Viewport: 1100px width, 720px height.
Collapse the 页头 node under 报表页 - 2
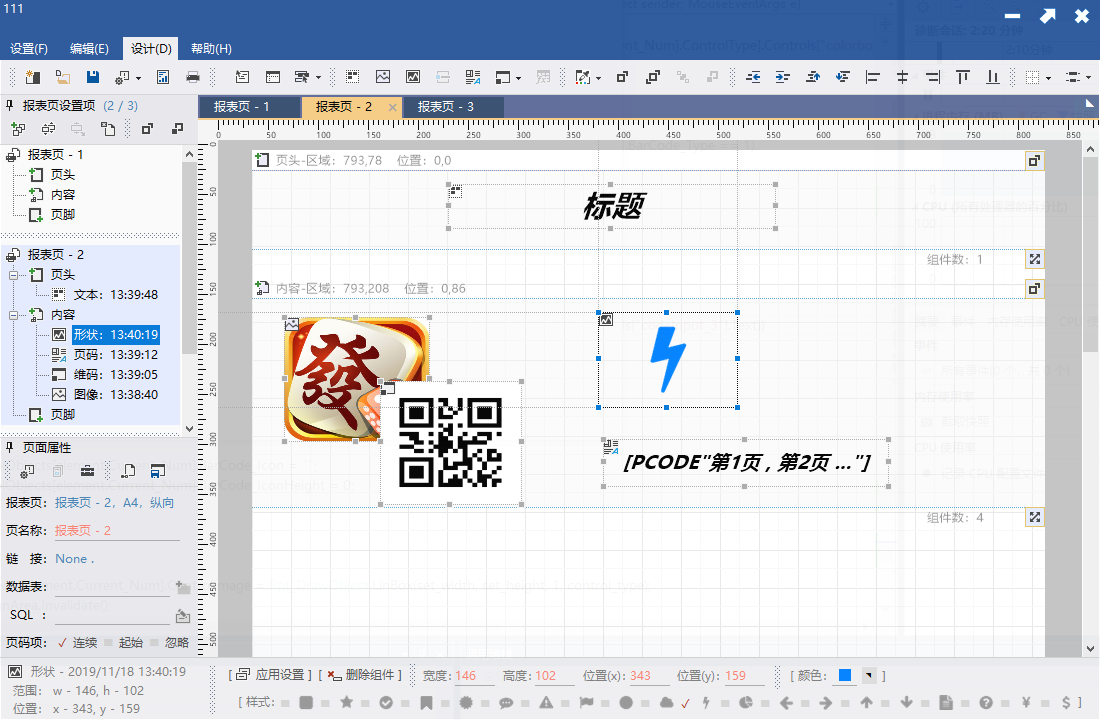click(x=13, y=275)
